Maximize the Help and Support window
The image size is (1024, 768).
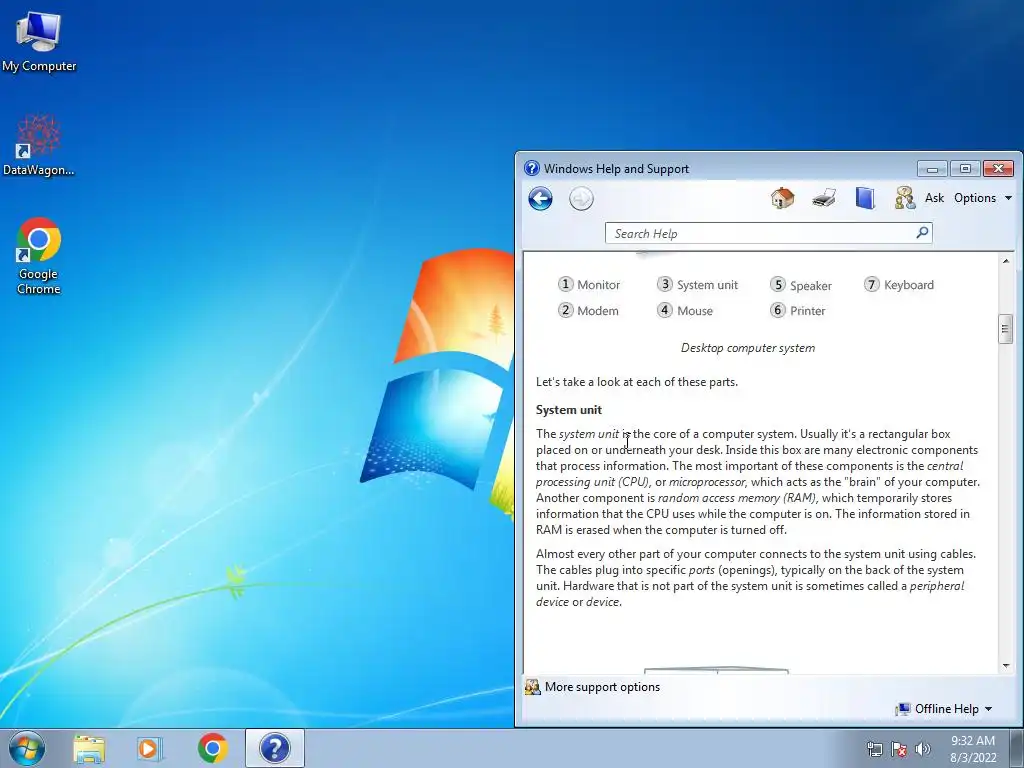click(x=965, y=169)
